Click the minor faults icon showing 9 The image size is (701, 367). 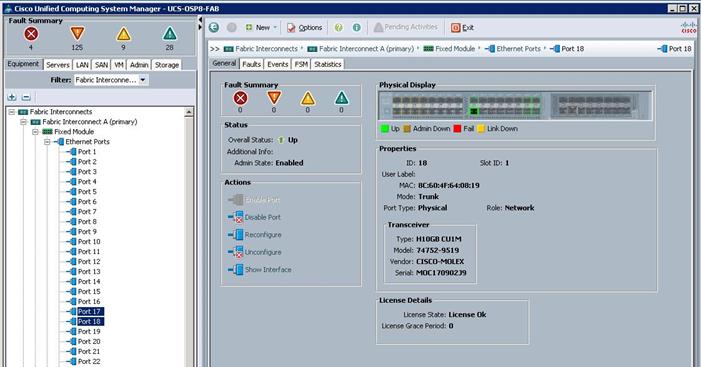coord(123,34)
